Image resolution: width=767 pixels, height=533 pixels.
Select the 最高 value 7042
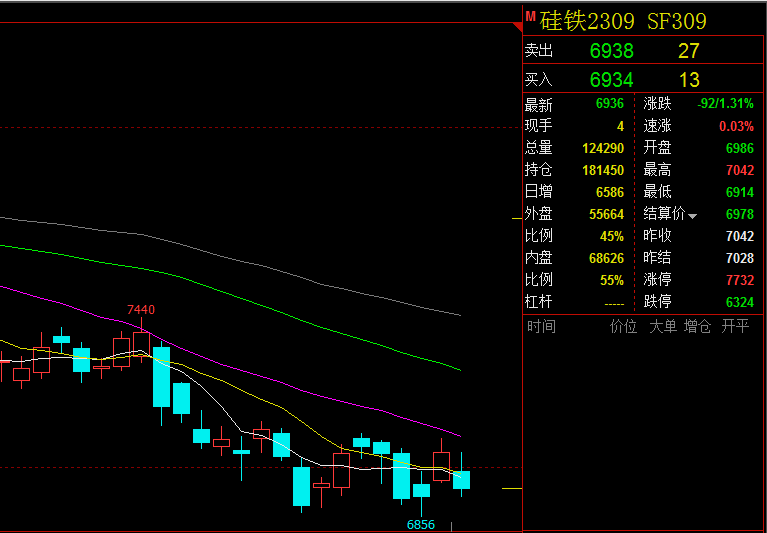coord(740,170)
